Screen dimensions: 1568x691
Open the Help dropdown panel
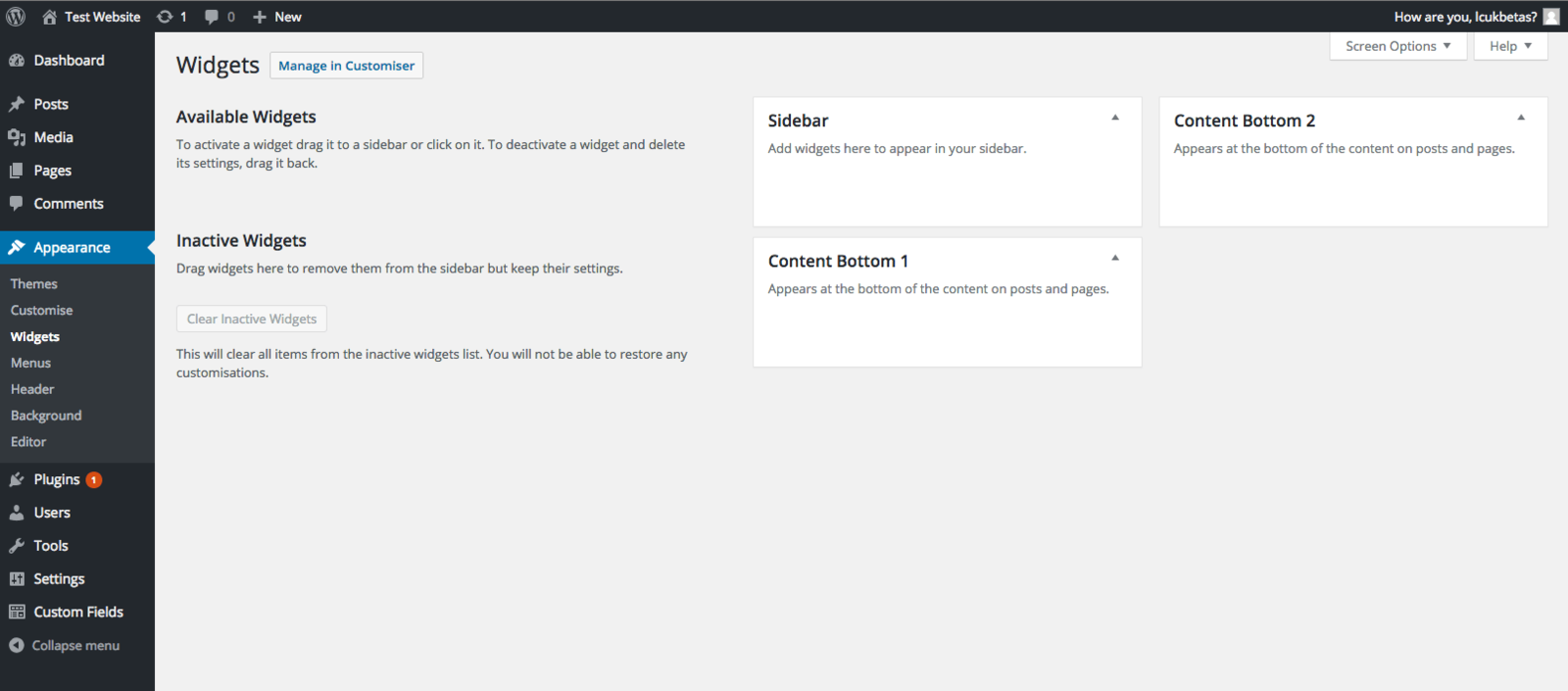[x=1510, y=46]
